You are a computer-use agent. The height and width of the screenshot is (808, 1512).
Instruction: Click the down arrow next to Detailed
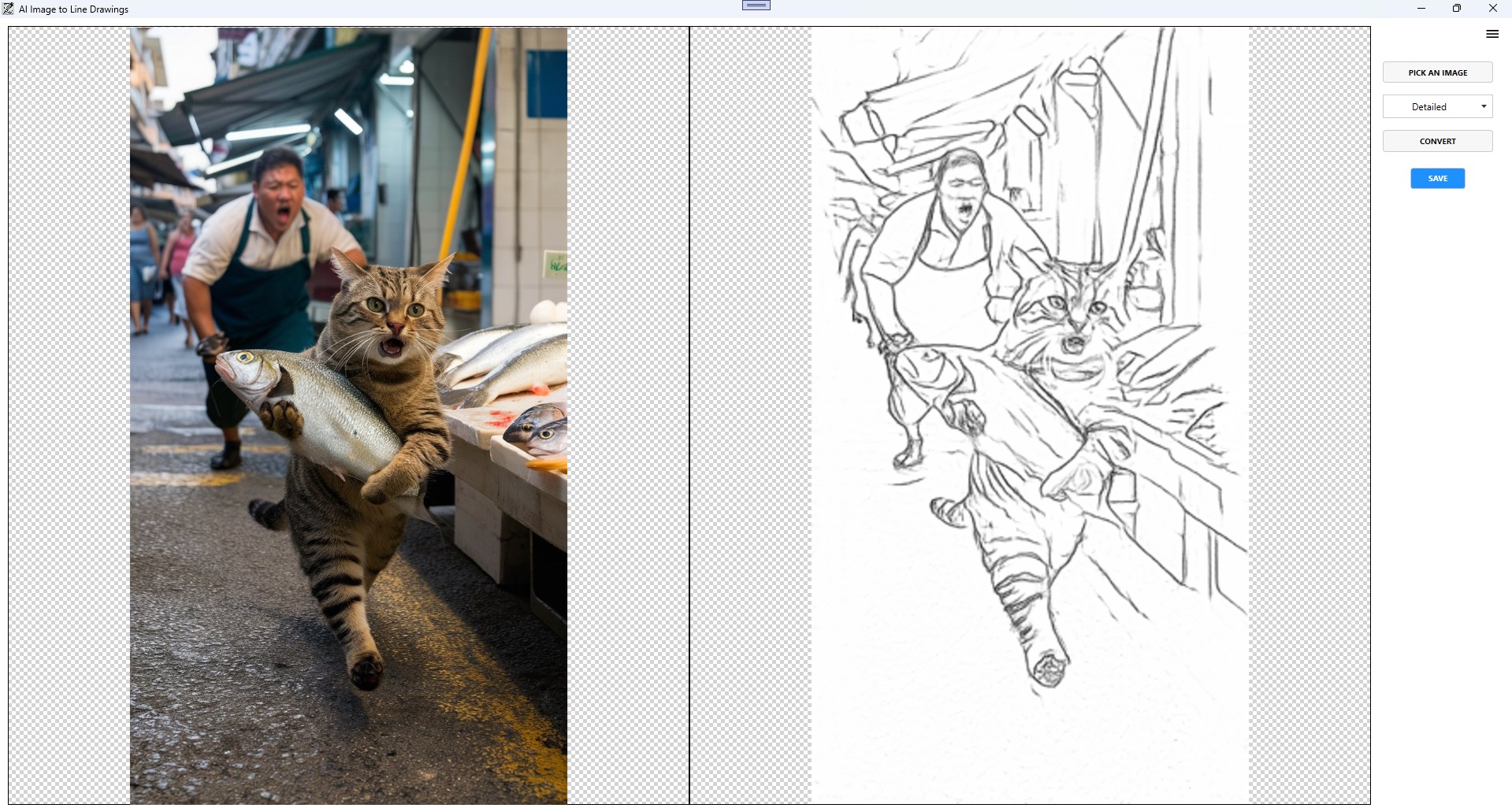tap(1484, 106)
